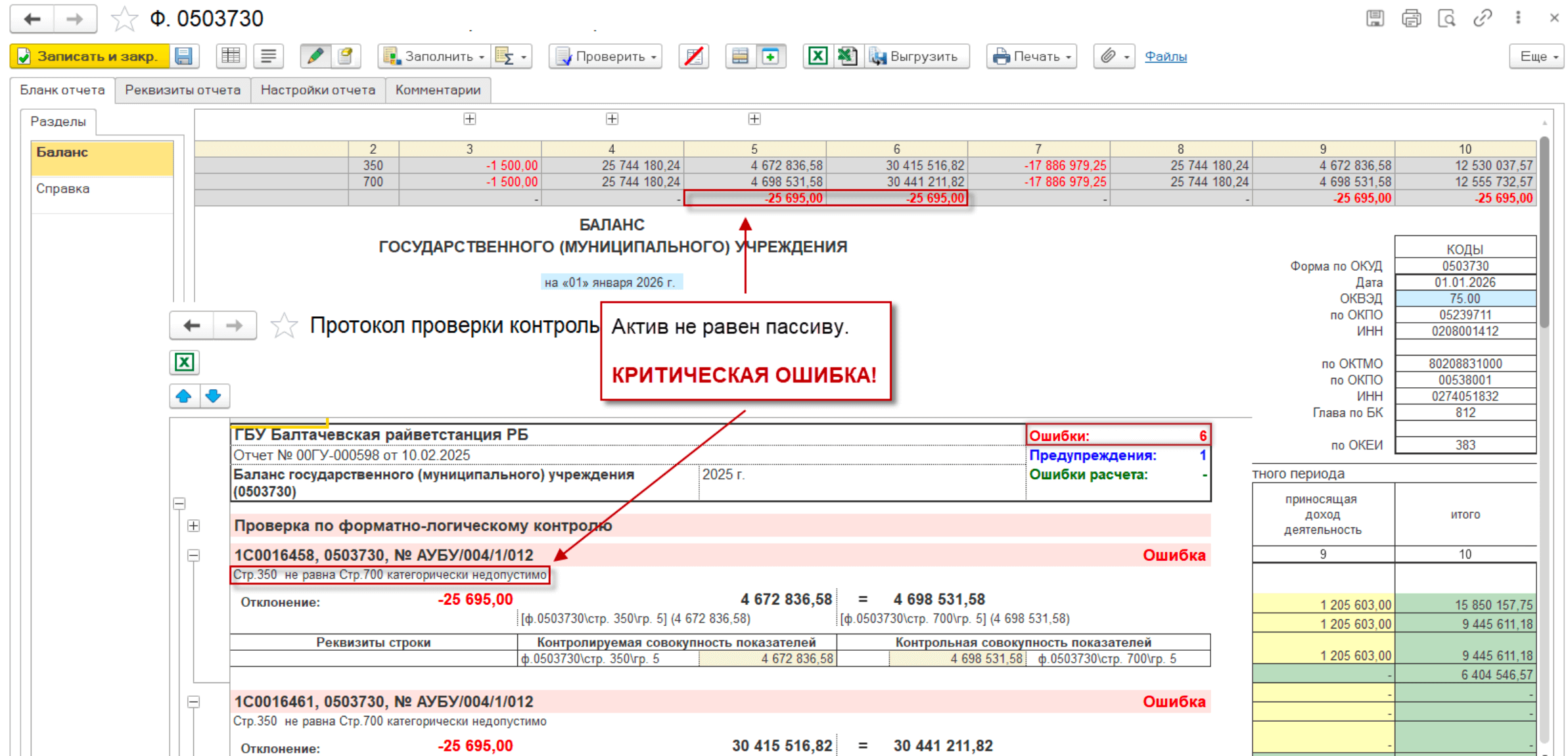The image size is (1568, 756).
Task: Switch to Реквизиты отчета tab
Action: click(x=183, y=90)
